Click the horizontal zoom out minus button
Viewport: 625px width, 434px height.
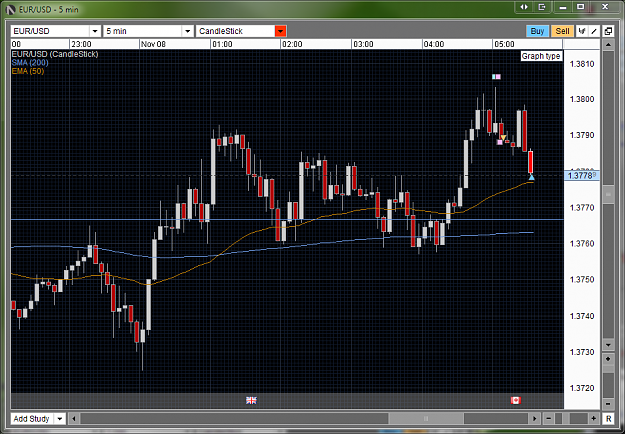(x=548, y=419)
